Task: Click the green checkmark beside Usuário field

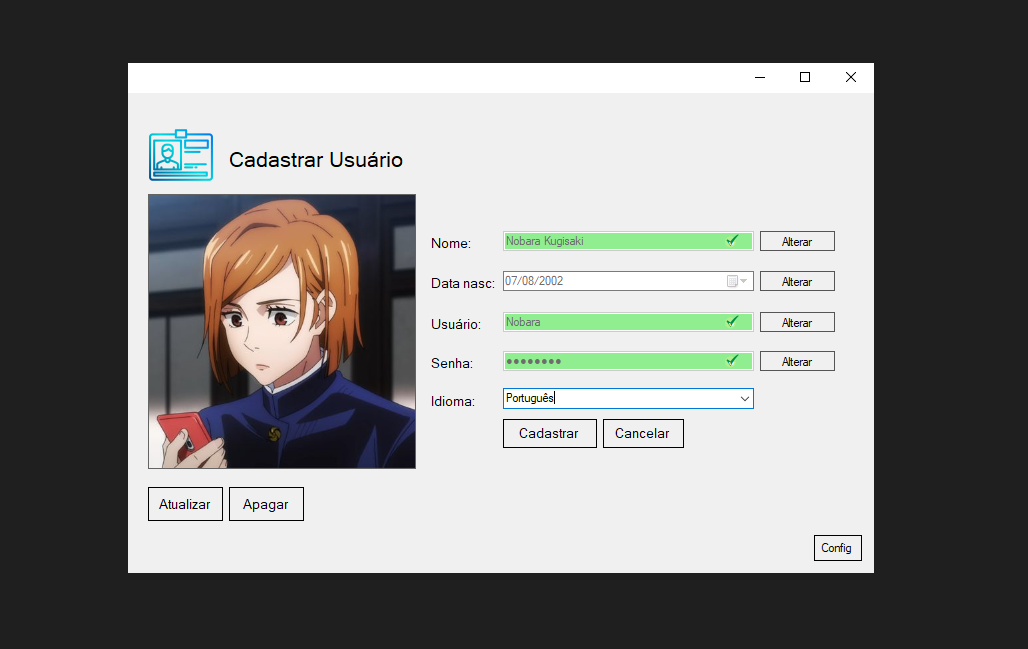Action: point(733,322)
